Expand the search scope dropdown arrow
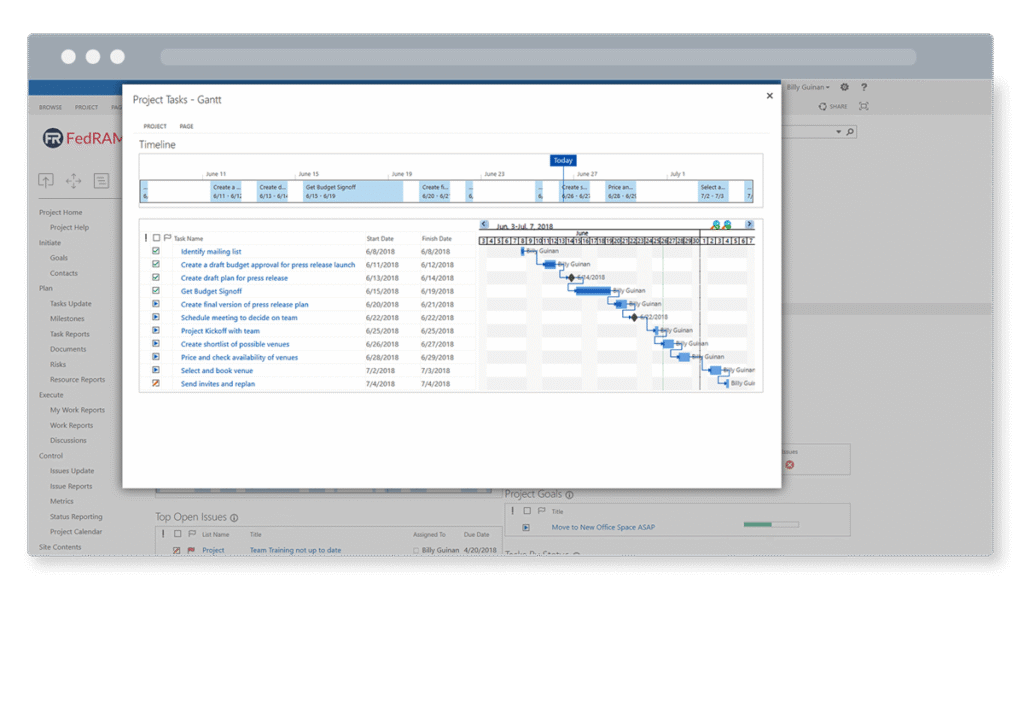This screenshot has height=718, width=1024. tap(838, 132)
